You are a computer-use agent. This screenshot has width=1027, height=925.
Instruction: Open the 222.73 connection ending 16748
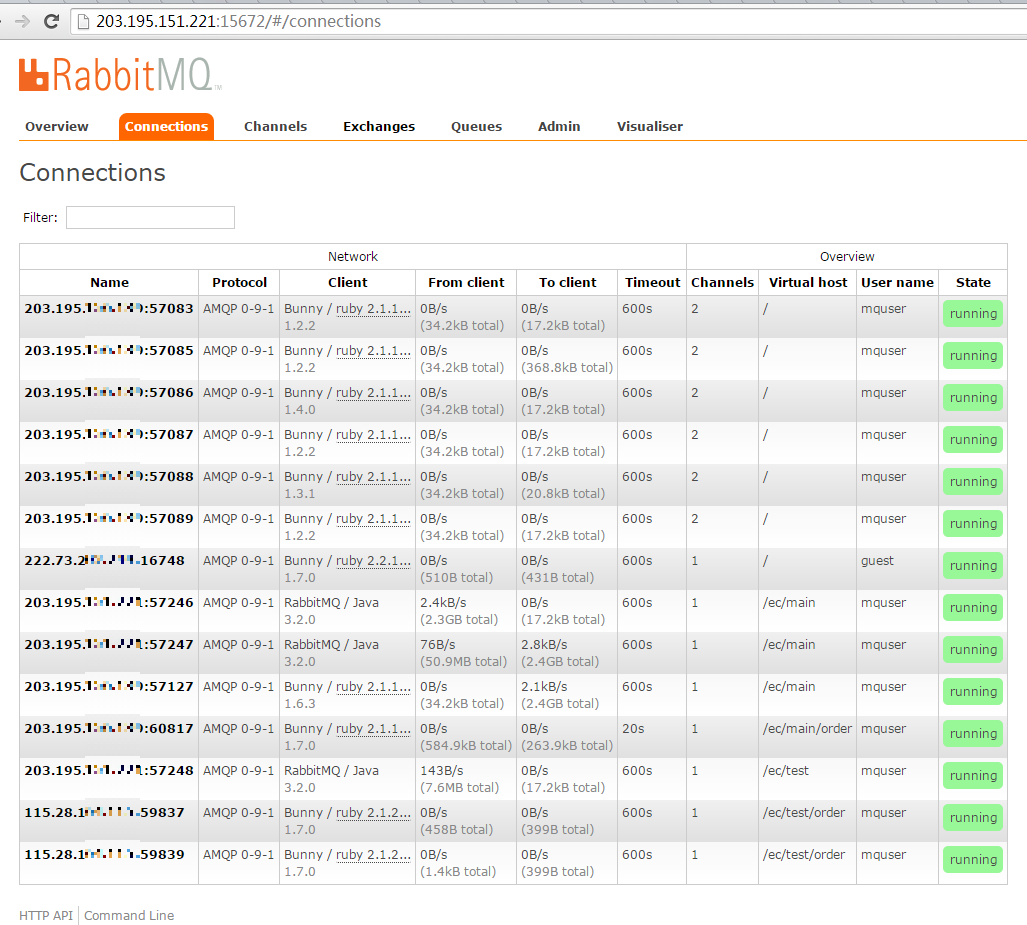(x=104, y=560)
